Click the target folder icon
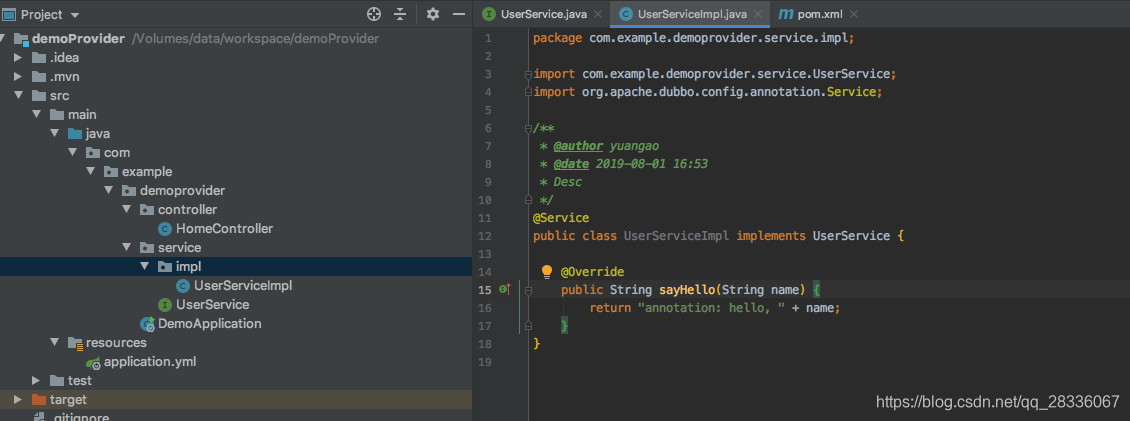The width and height of the screenshot is (1130, 421). pyautogui.click(x=39, y=399)
